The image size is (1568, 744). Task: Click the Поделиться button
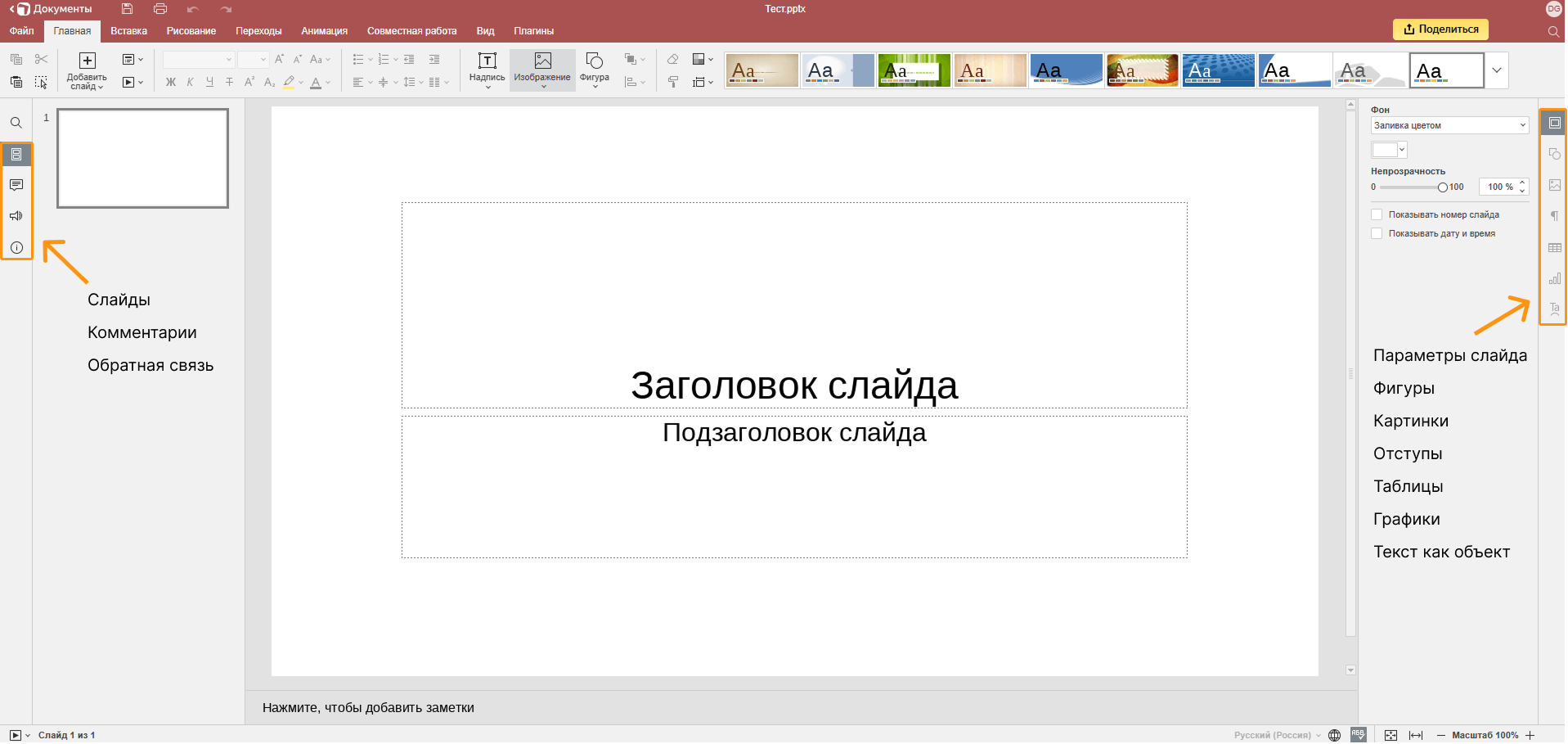coord(1440,29)
